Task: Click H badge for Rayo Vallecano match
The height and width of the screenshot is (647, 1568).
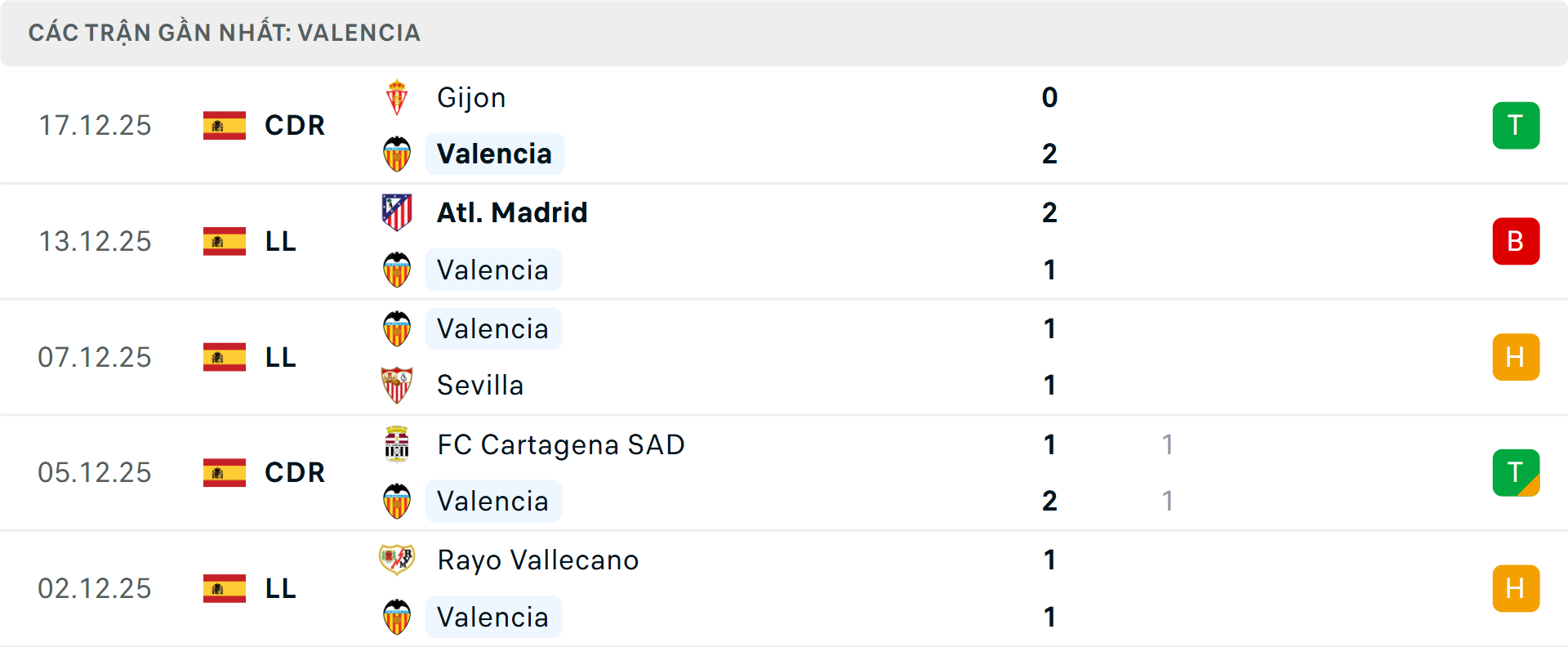Action: coord(1516,588)
